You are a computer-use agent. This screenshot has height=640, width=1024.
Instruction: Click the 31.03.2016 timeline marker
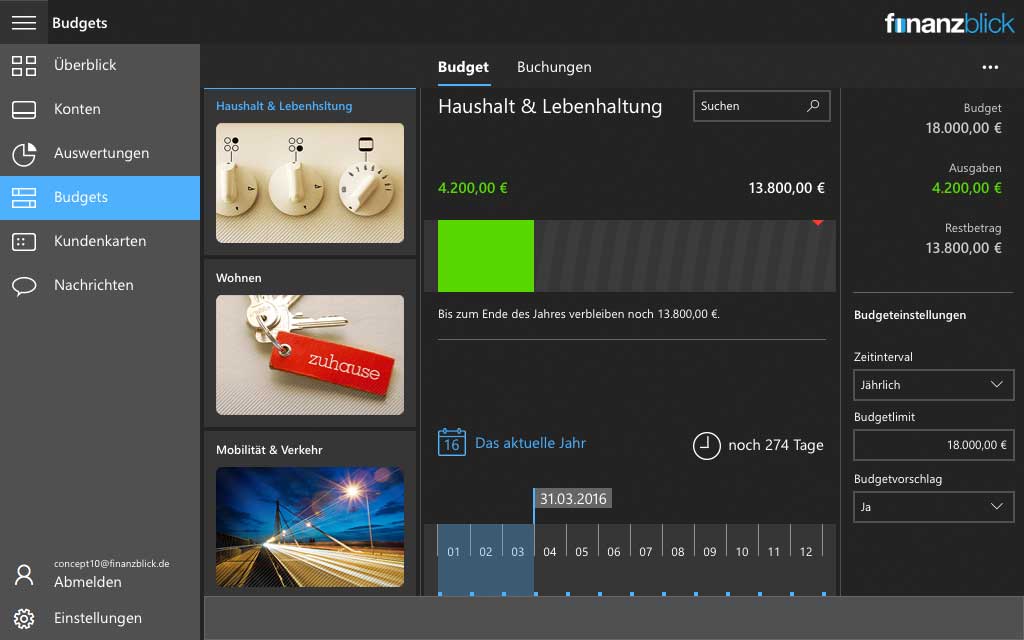[573, 499]
